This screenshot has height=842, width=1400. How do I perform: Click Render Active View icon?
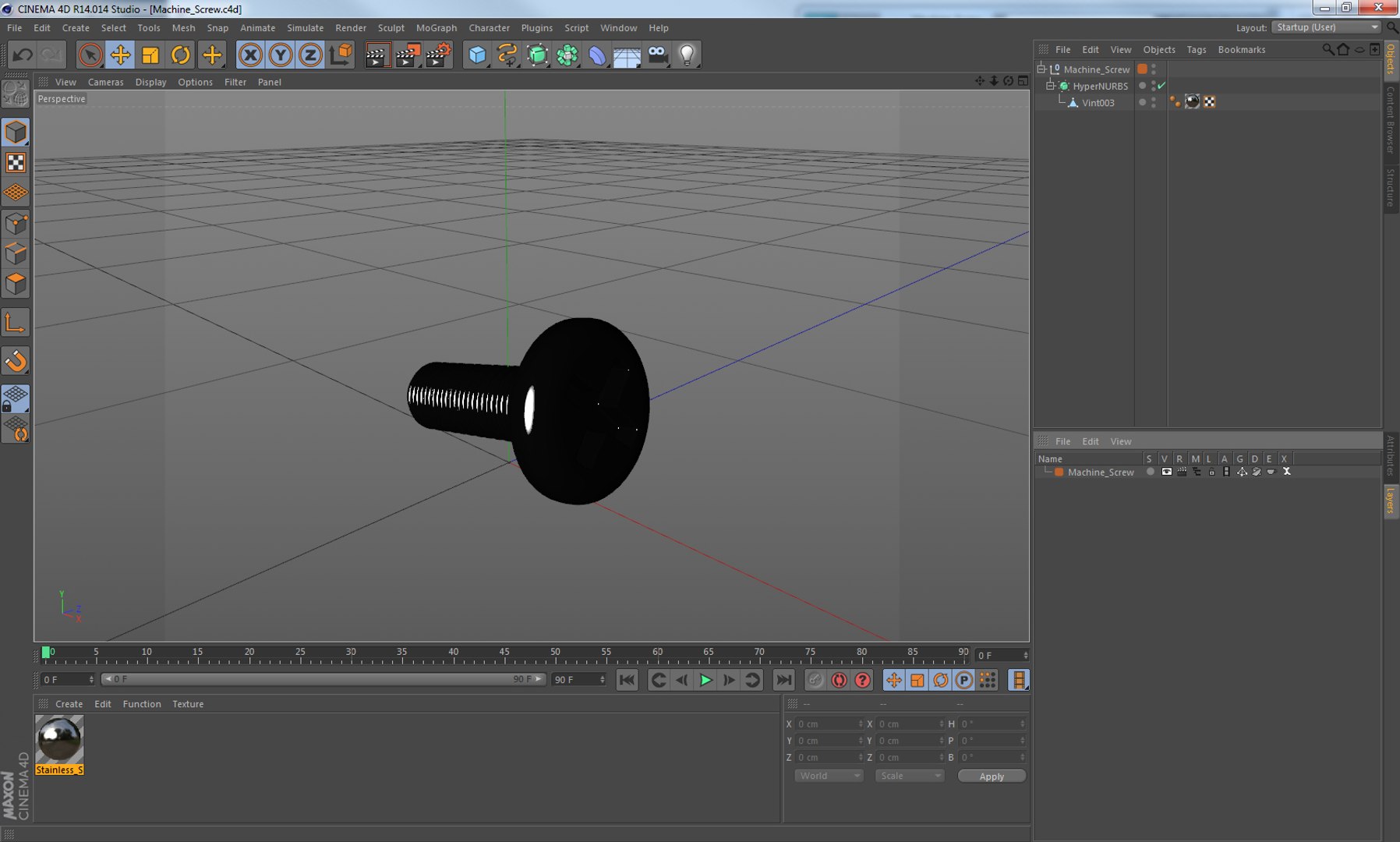[x=377, y=55]
